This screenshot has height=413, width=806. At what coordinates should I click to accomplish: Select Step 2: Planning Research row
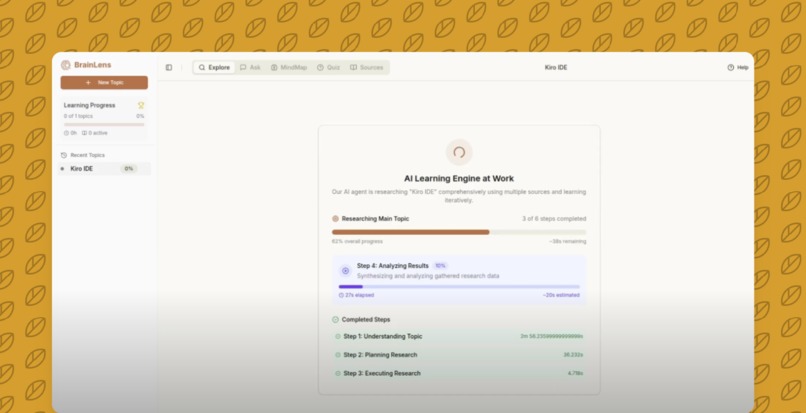coord(459,355)
